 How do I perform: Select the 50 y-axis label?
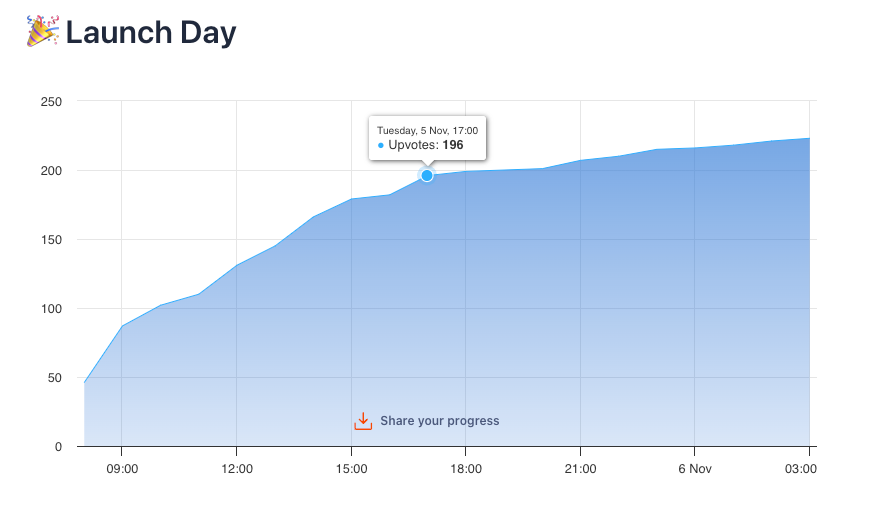(54, 378)
